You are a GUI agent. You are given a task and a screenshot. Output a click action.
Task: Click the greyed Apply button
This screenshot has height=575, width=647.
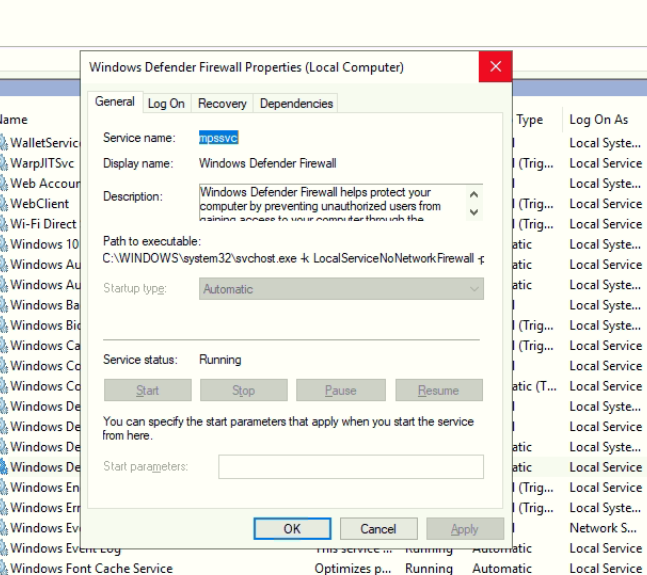point(465,529)
